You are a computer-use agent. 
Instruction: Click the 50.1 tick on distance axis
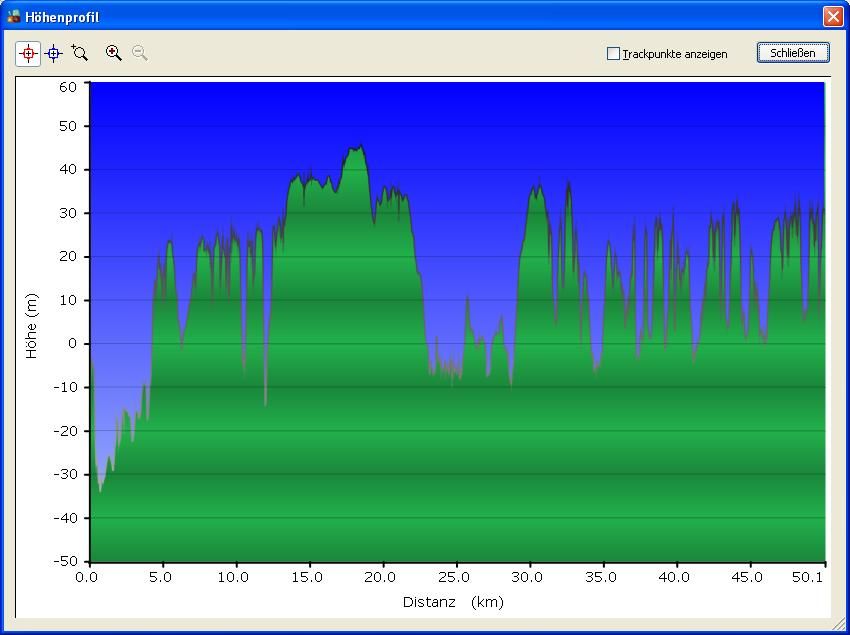pyautogui.click(x=807, y=577)
